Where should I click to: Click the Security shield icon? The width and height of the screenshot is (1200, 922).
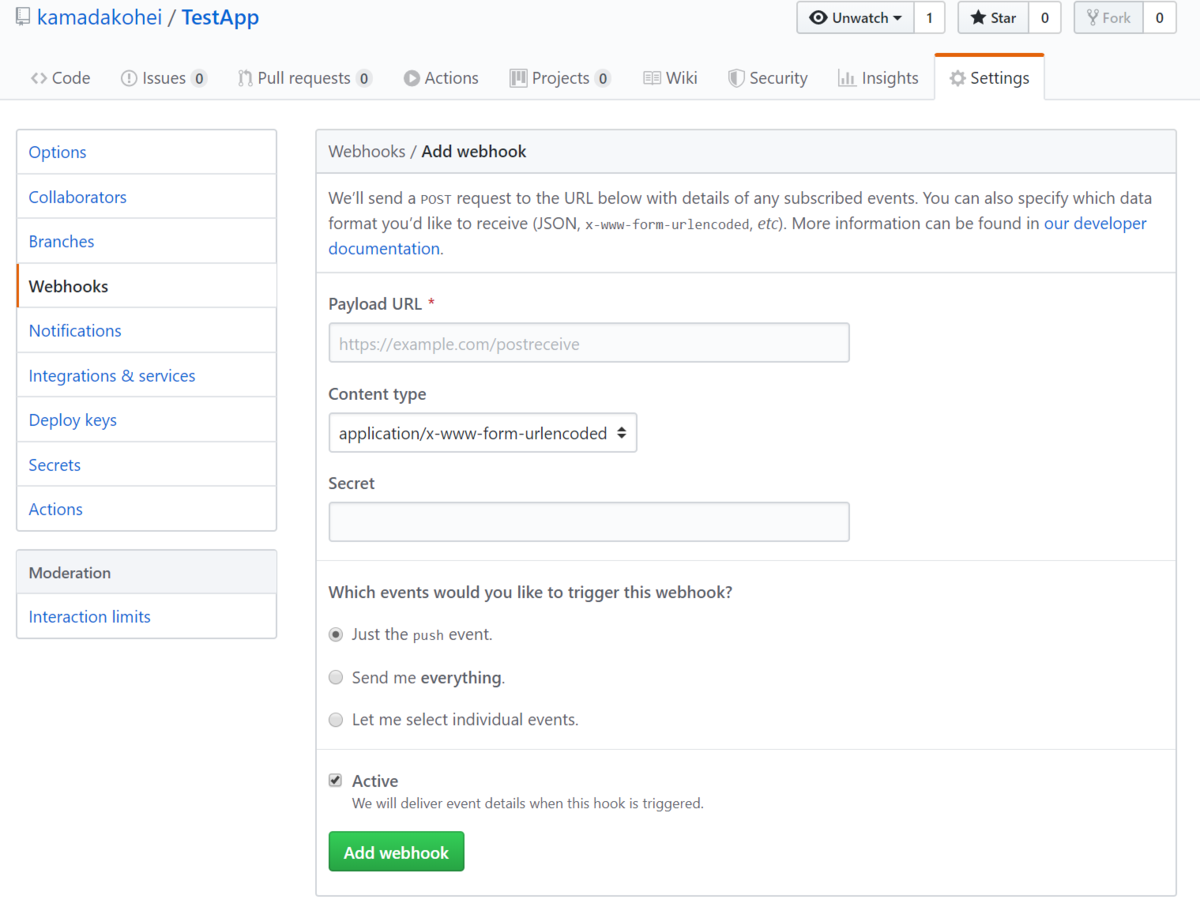736,78
